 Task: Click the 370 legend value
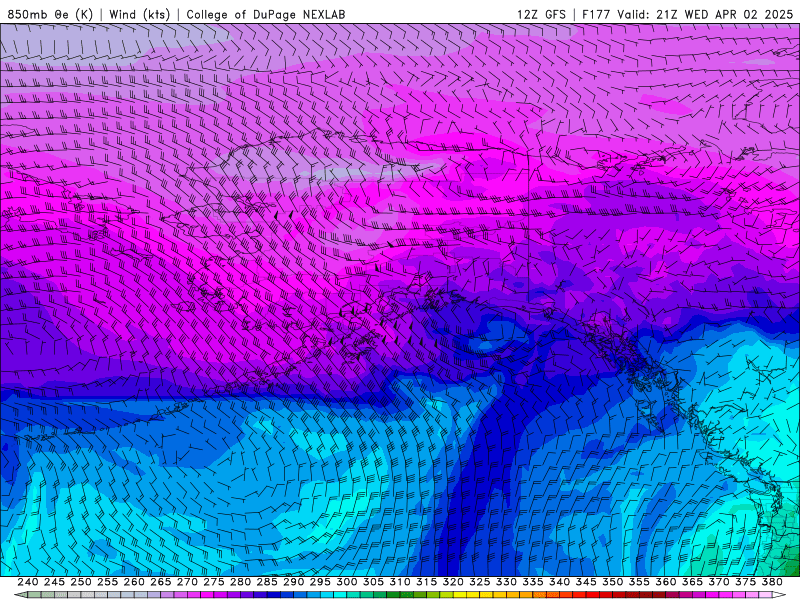tap(718, 582)
